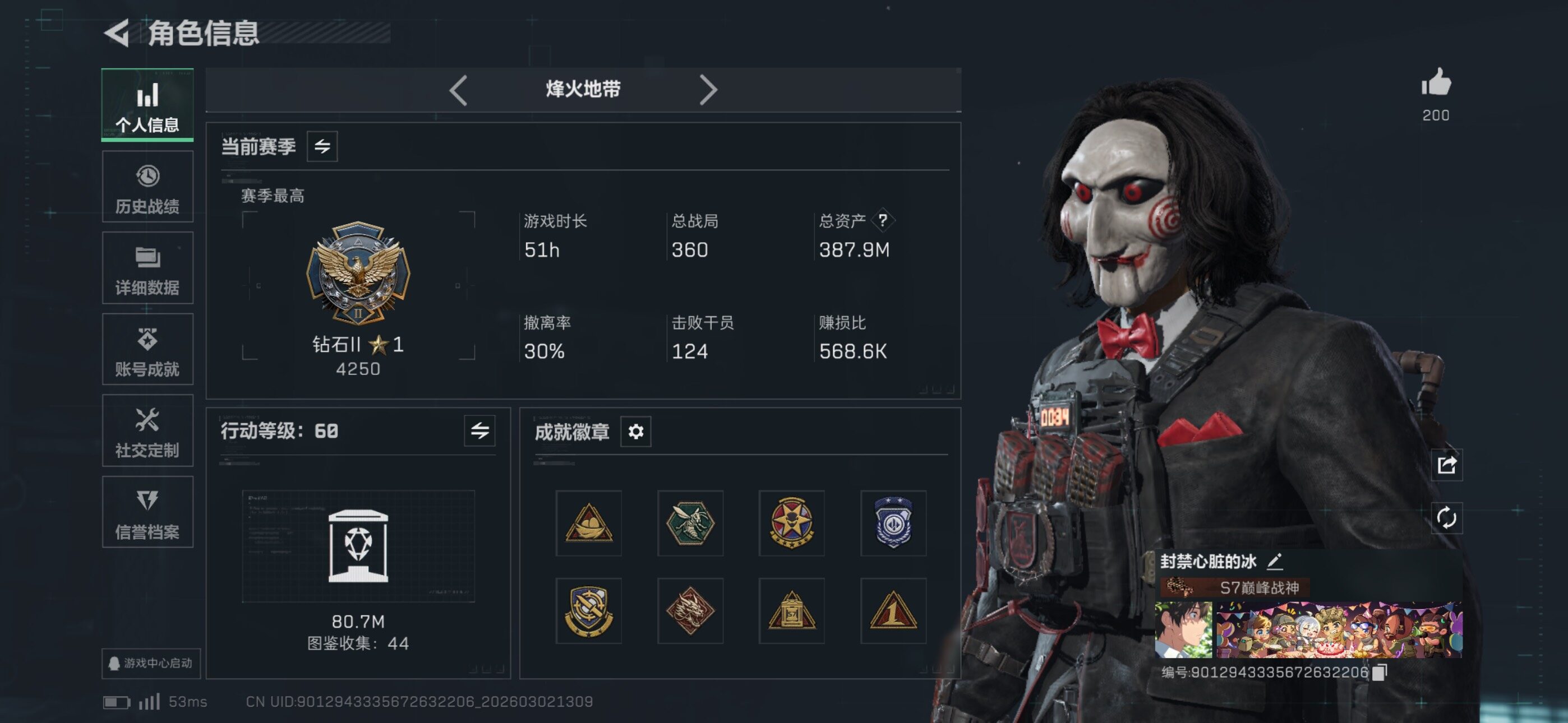This screenshot has height=723, width=1568.
Task: Open the 信誉档案 reputation record
Action: [x=147, y=512]
